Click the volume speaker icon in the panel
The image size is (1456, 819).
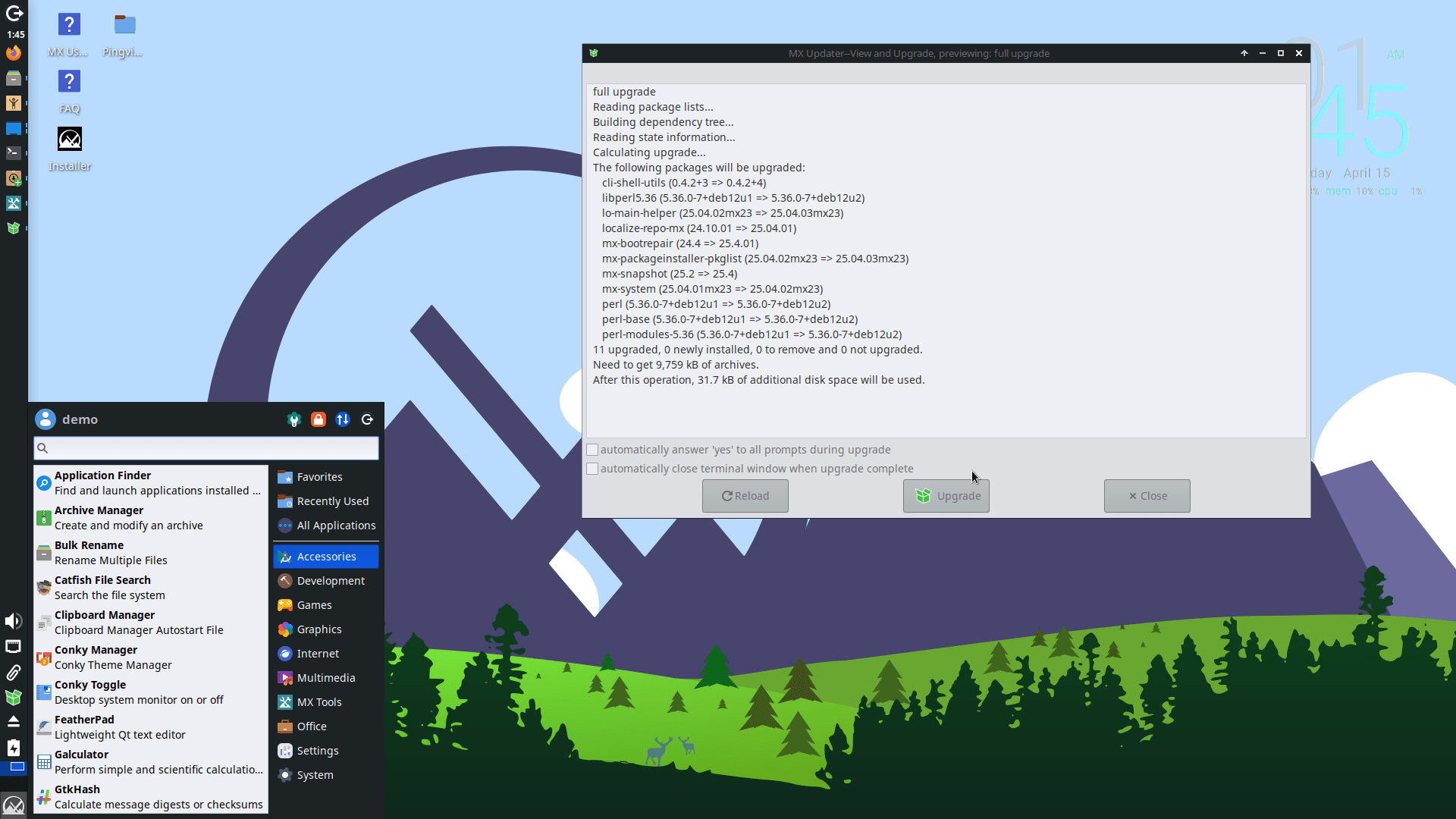point(14,622)
